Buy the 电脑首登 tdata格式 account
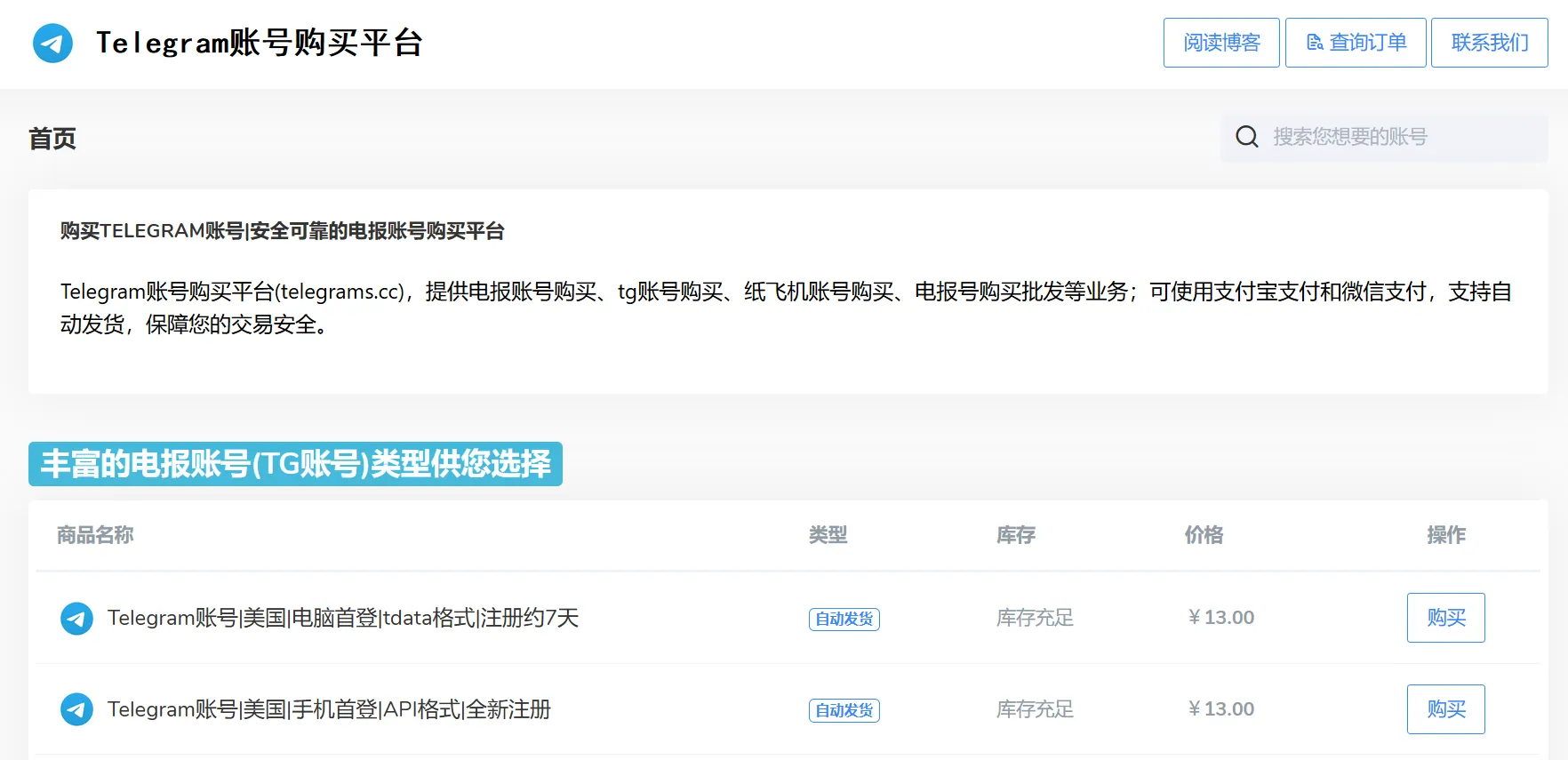This screenshot has height=760, width=1568. [x=1445, y=618]
